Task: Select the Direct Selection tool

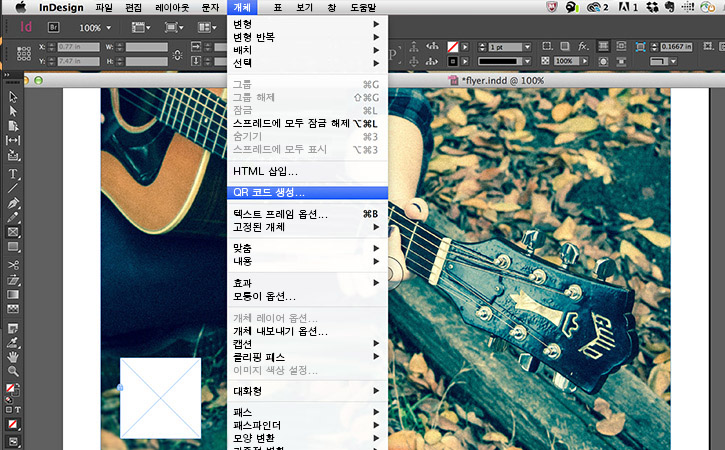Action: (x=13, y=111)
